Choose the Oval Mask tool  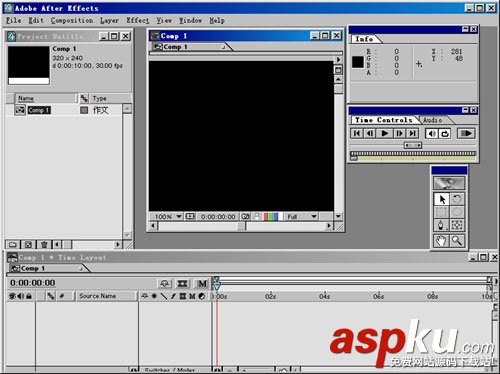tap(457, 212)
